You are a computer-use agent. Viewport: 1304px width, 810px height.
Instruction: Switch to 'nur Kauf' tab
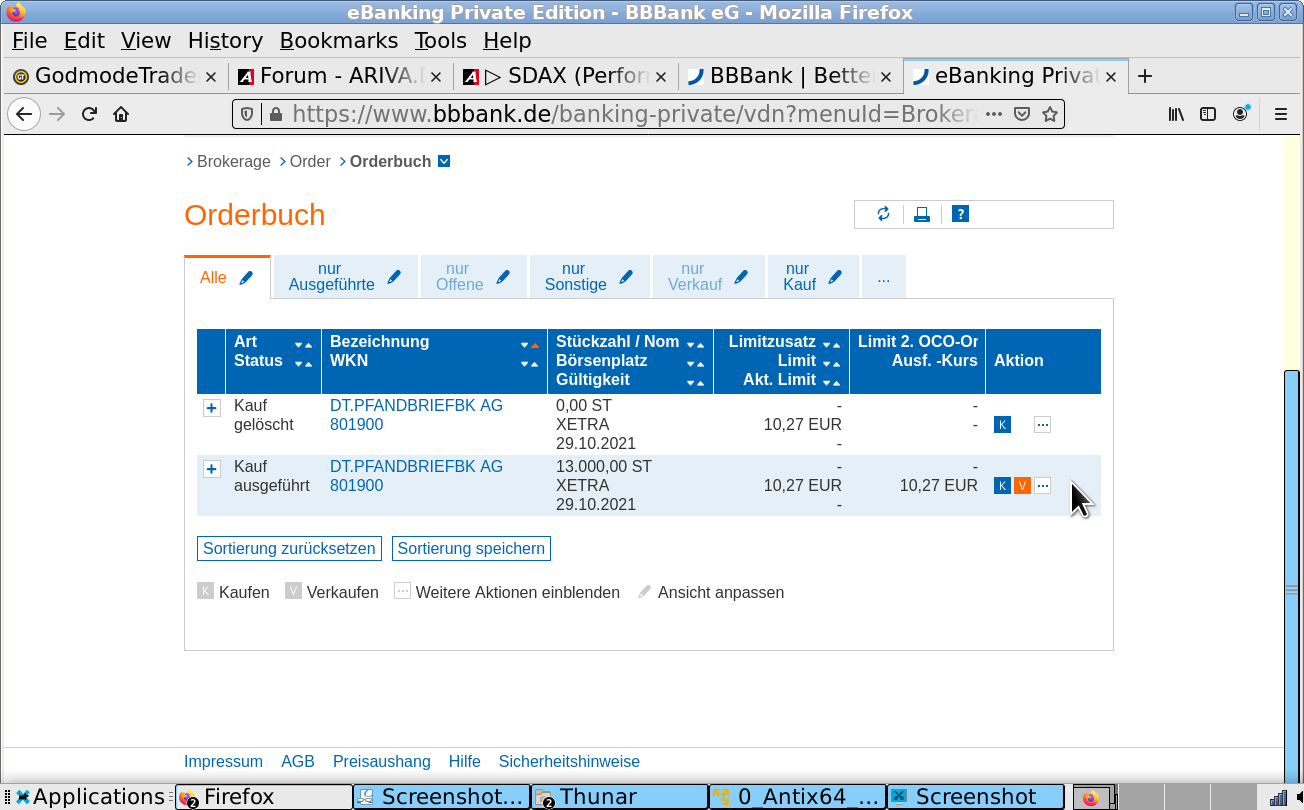pos(798,276)
